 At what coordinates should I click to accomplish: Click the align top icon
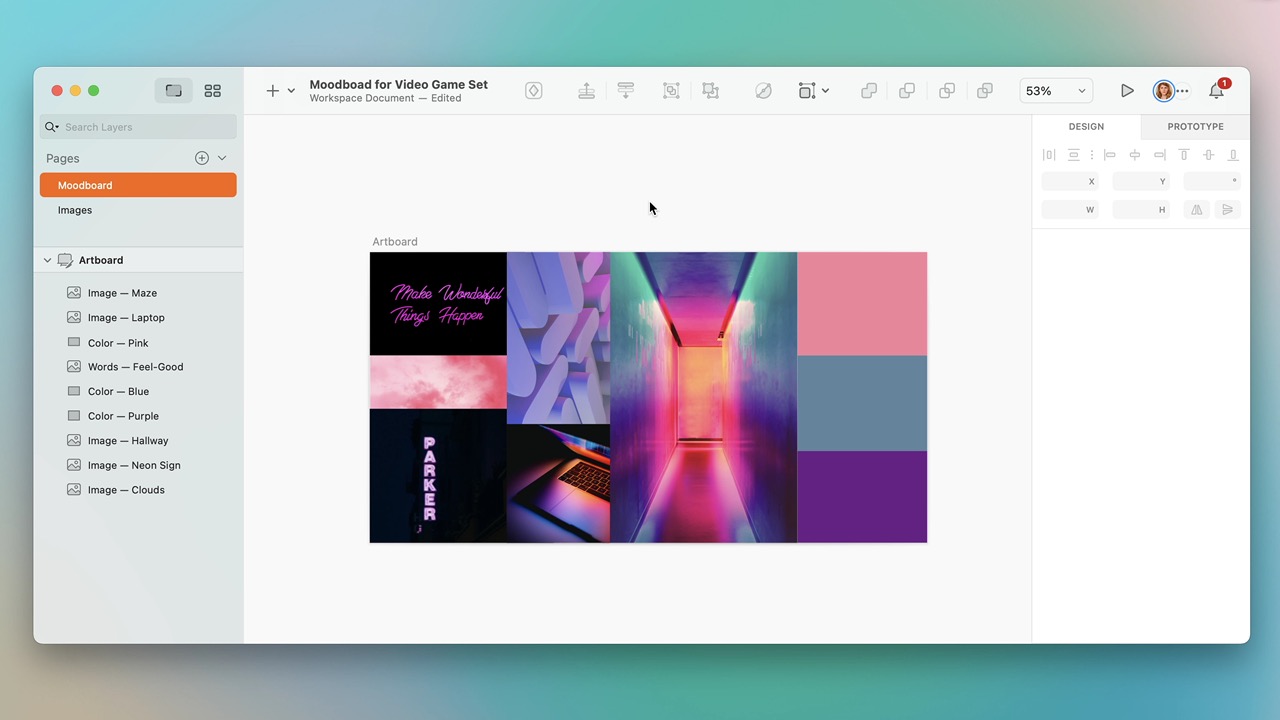pyautogui.click(x=1184, y=155)
